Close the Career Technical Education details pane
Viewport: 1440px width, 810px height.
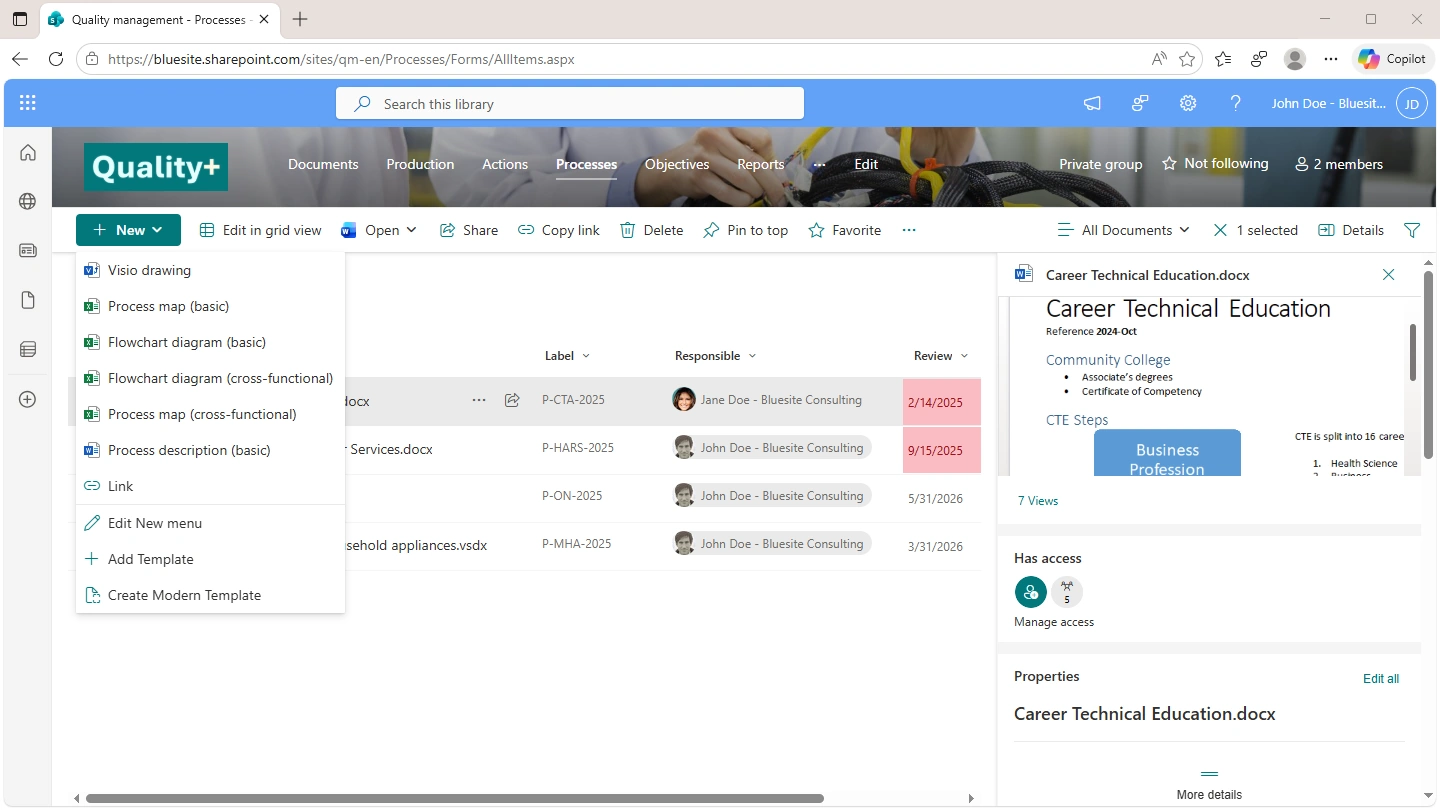click(1388, 275)
